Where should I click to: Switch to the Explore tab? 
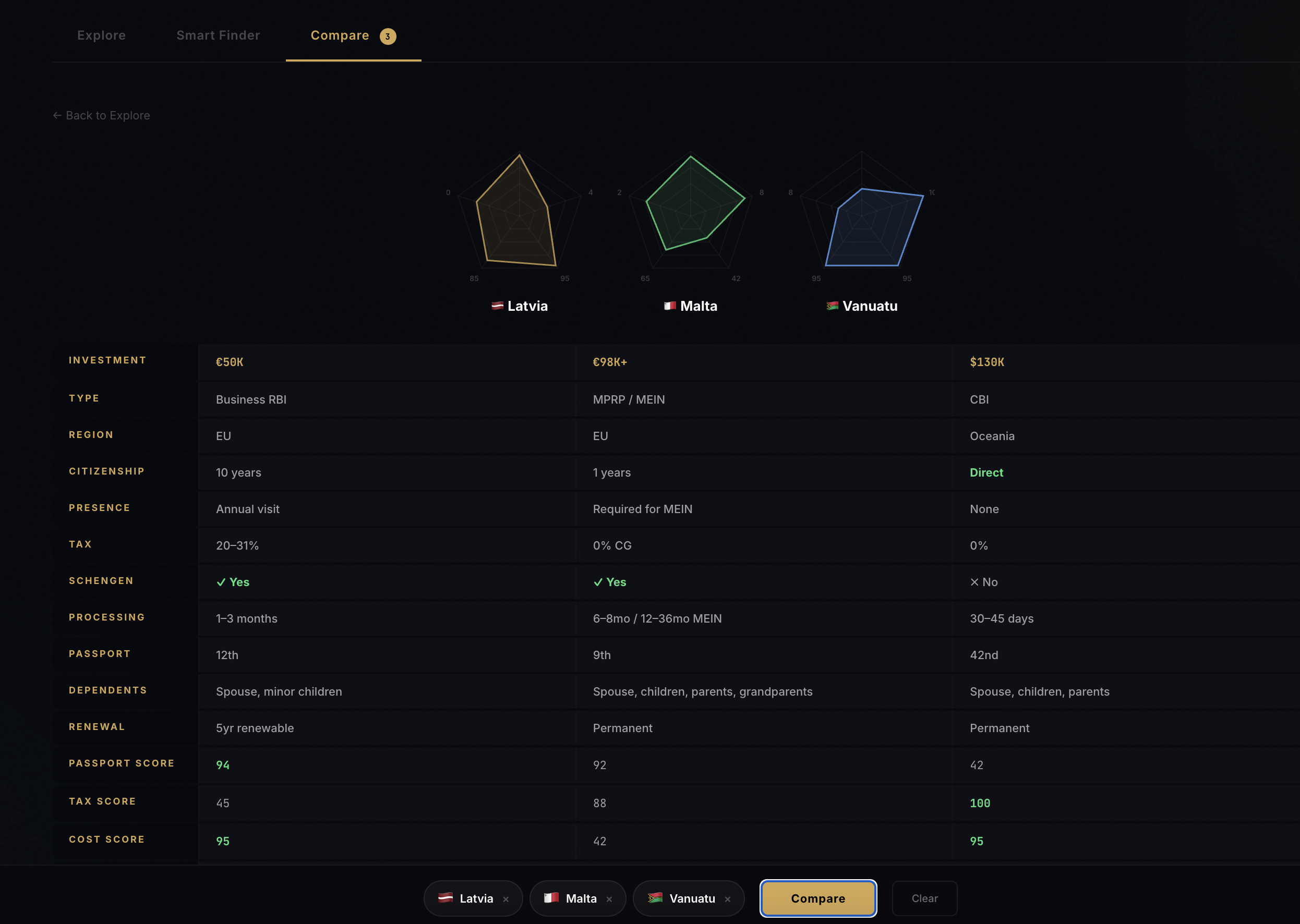pos(101,35)
